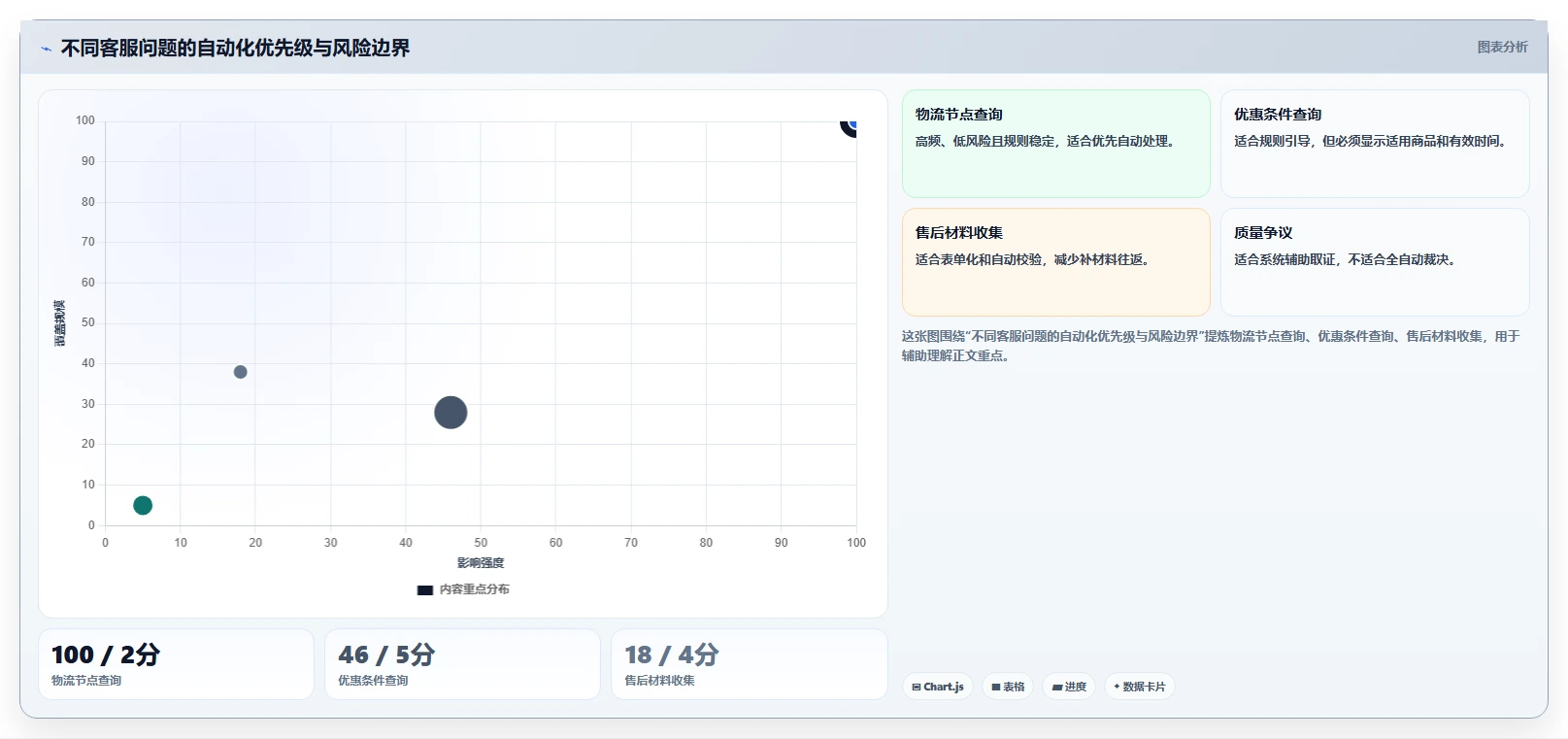This screenshot has height=739, width=1568.
Task: Click the 表格 tag
Action: click(1008, 687)
